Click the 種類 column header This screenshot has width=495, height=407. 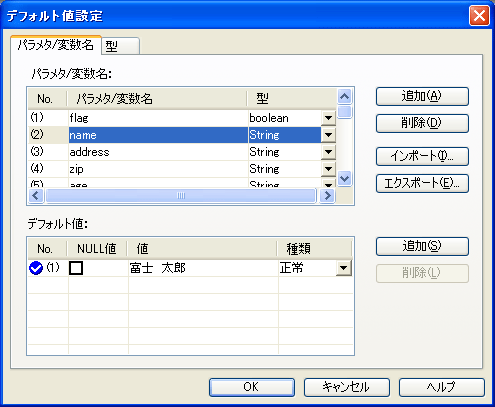tap(315, 249)
